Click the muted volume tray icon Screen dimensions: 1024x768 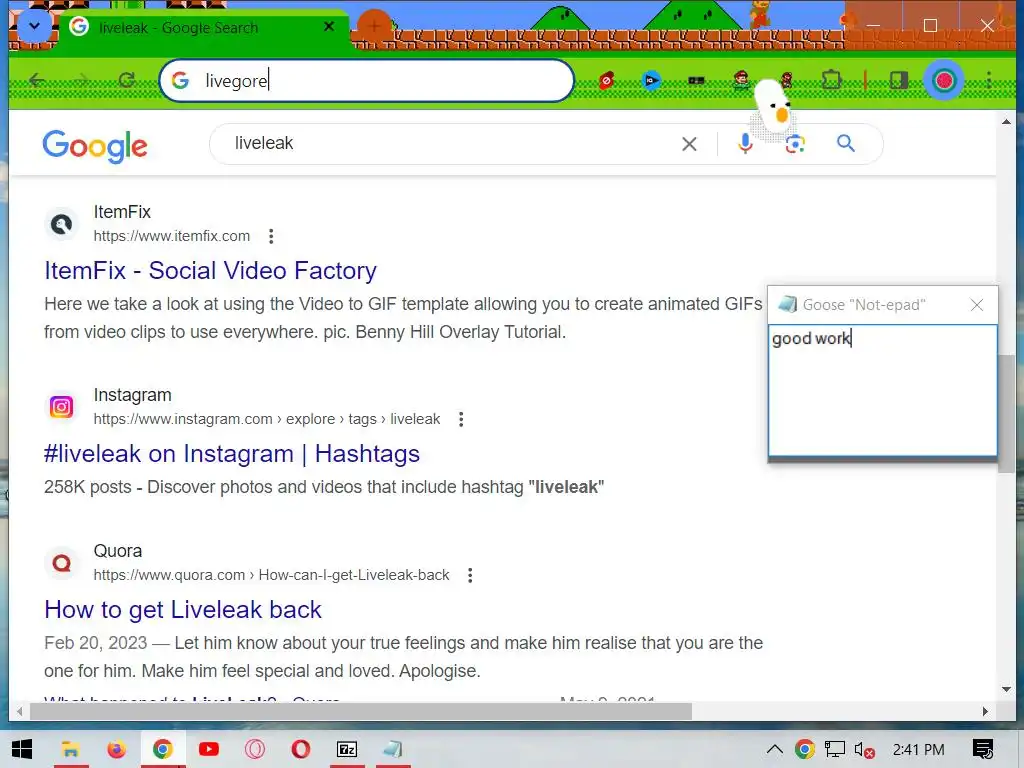(865, 750)
